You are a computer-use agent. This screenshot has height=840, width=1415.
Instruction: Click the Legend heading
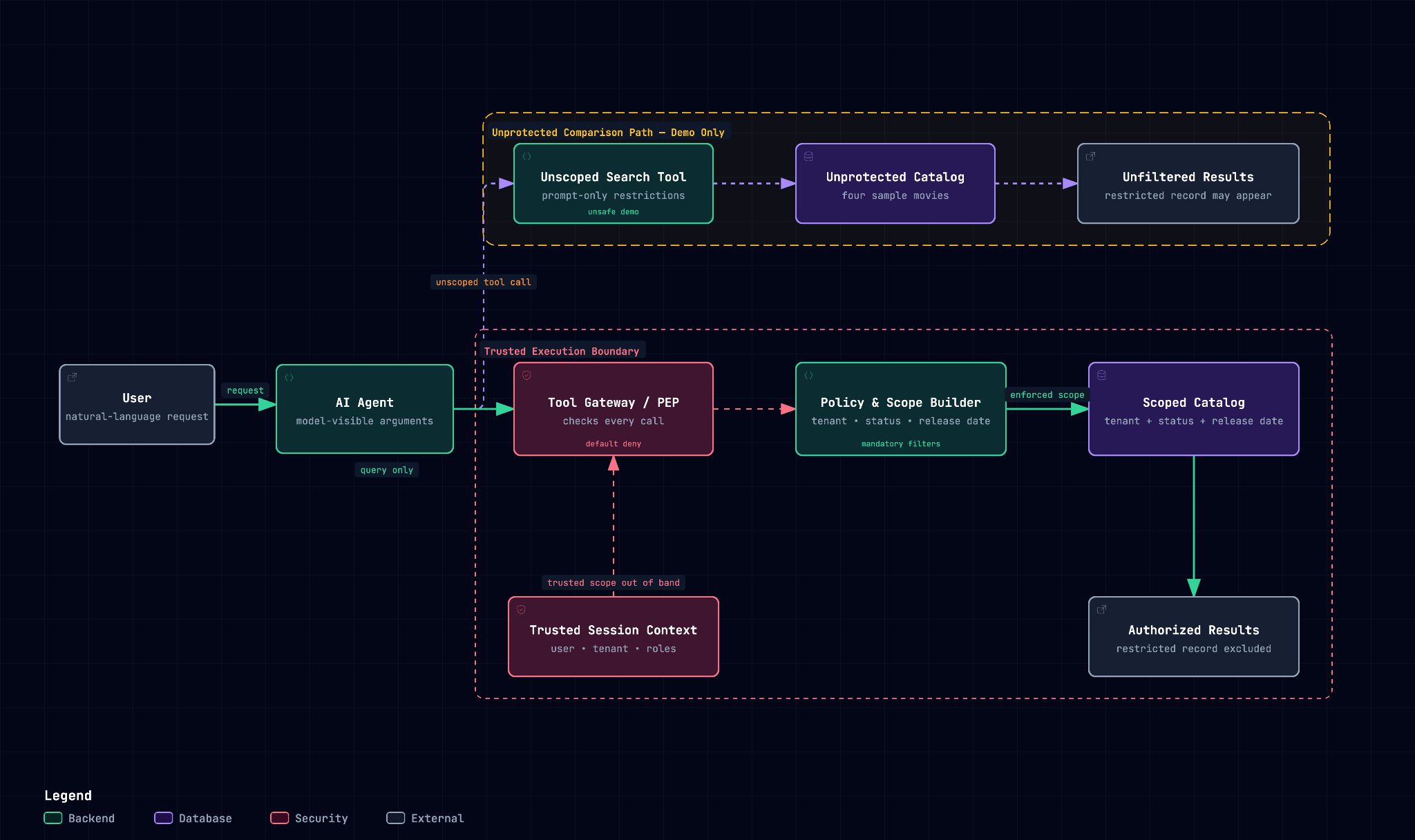68,795
